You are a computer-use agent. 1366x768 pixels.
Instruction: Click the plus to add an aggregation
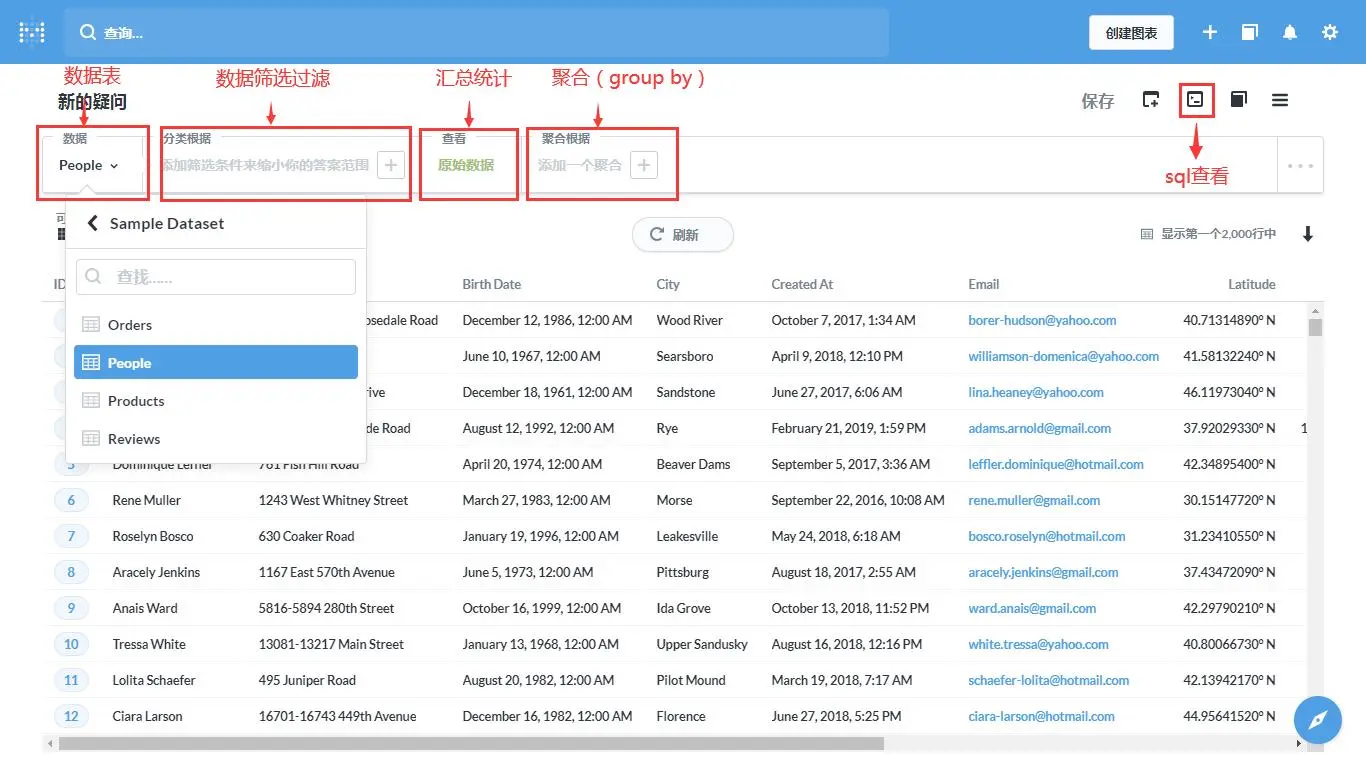(644, 165)
